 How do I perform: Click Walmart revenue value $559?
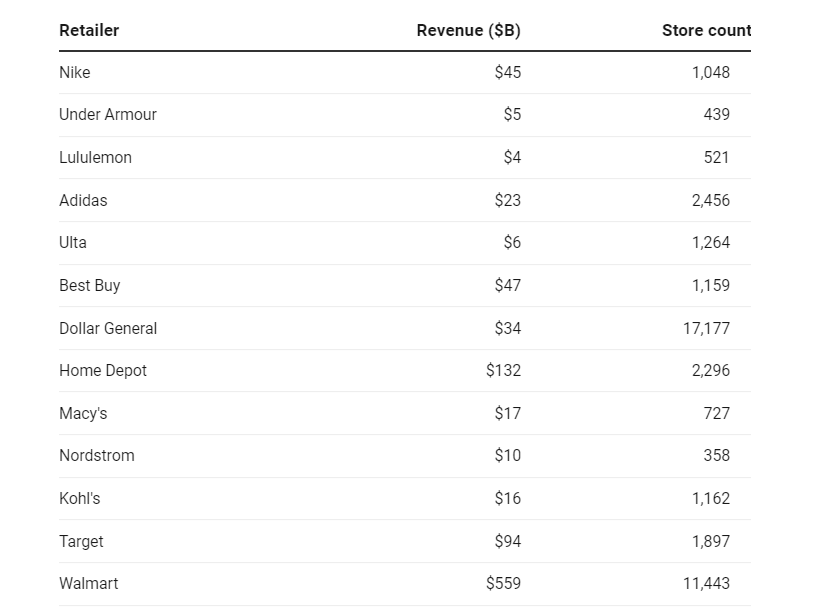pyautogui.click(x=504, y=583)
